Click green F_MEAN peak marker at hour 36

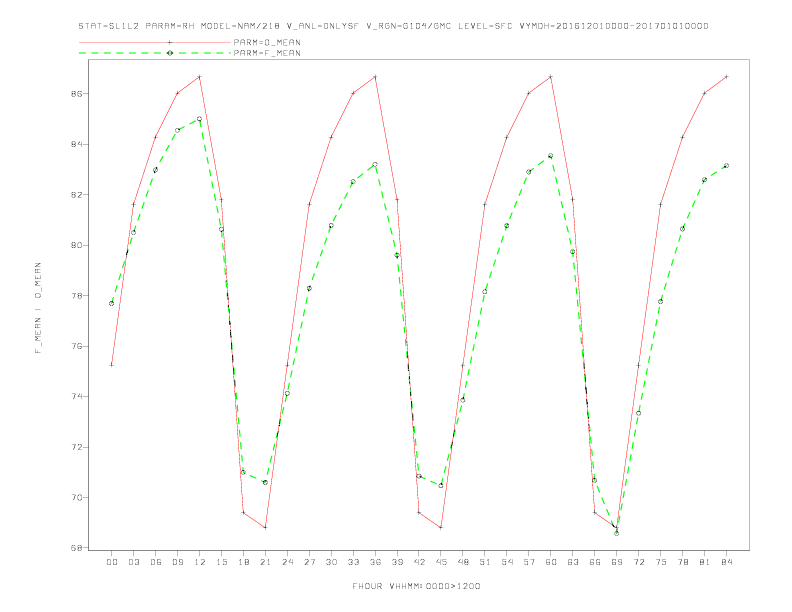pos(375,165)
